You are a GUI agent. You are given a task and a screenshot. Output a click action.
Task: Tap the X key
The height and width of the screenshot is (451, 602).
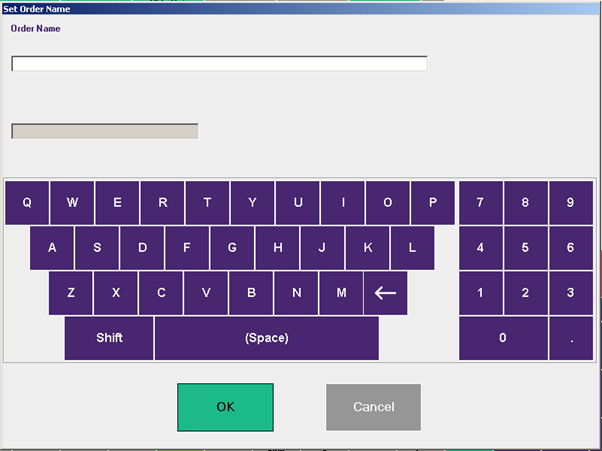116,293
